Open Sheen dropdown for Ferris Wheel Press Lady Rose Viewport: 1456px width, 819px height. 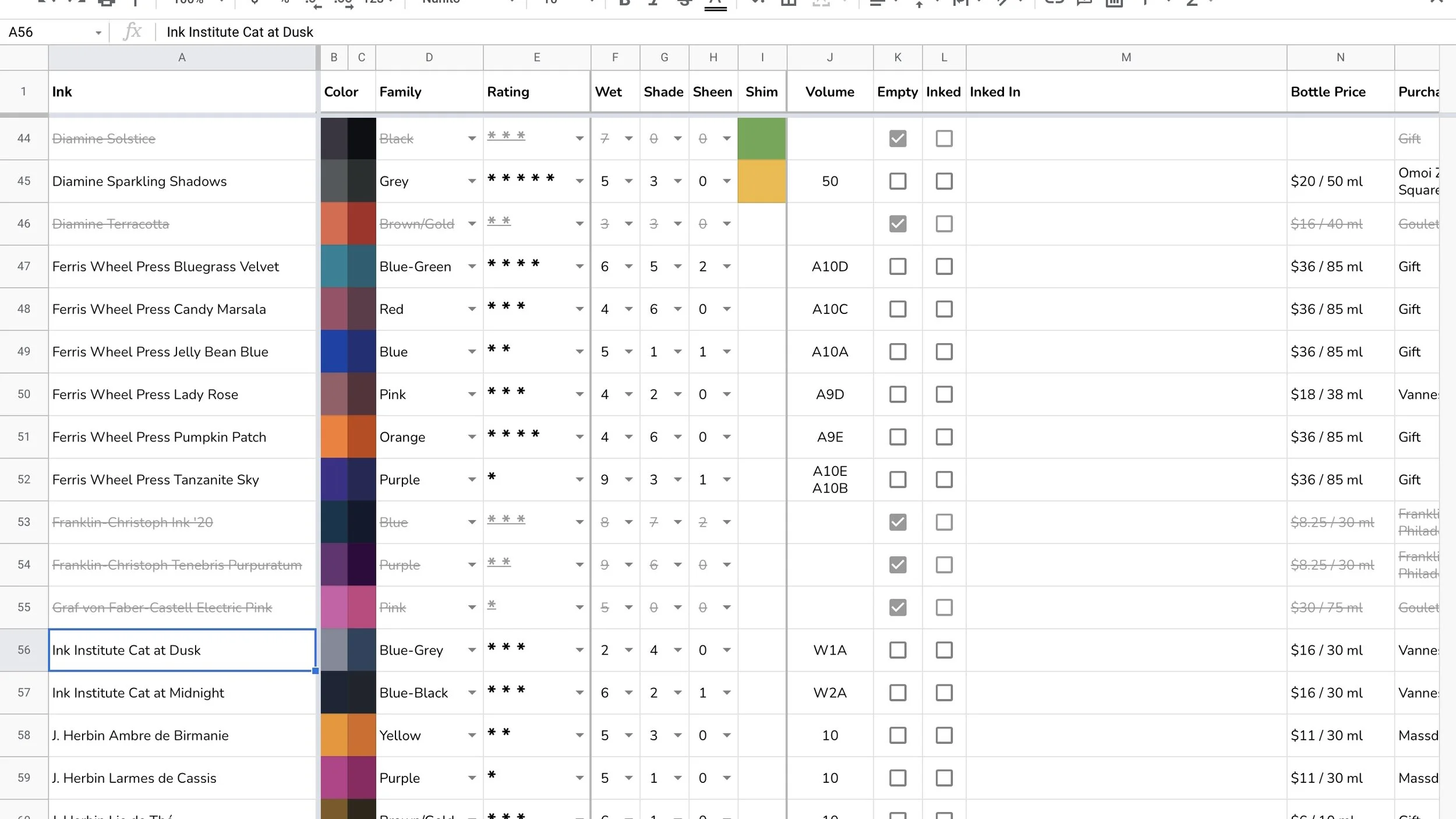tap(726, 394)
